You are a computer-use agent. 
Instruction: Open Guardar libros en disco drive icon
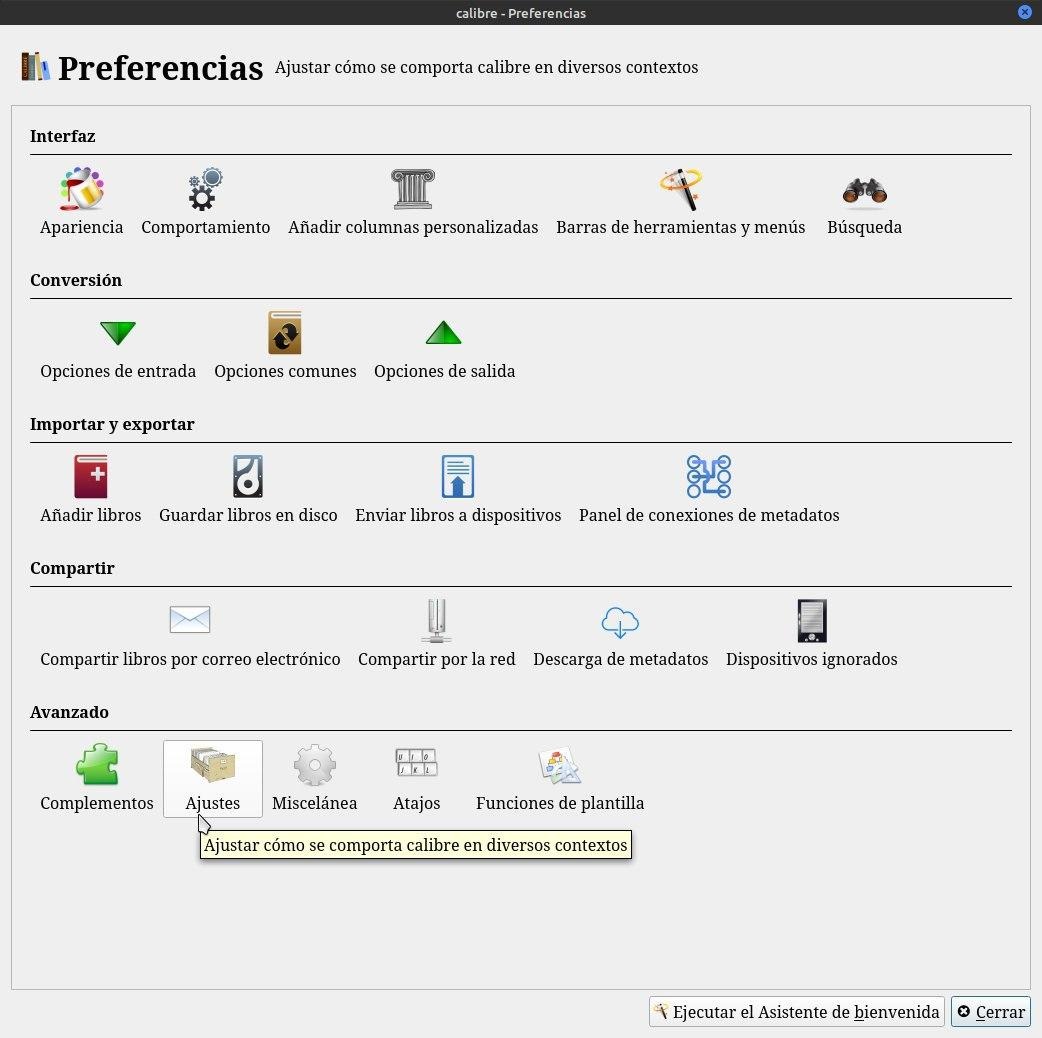click(x=248, y=476)
